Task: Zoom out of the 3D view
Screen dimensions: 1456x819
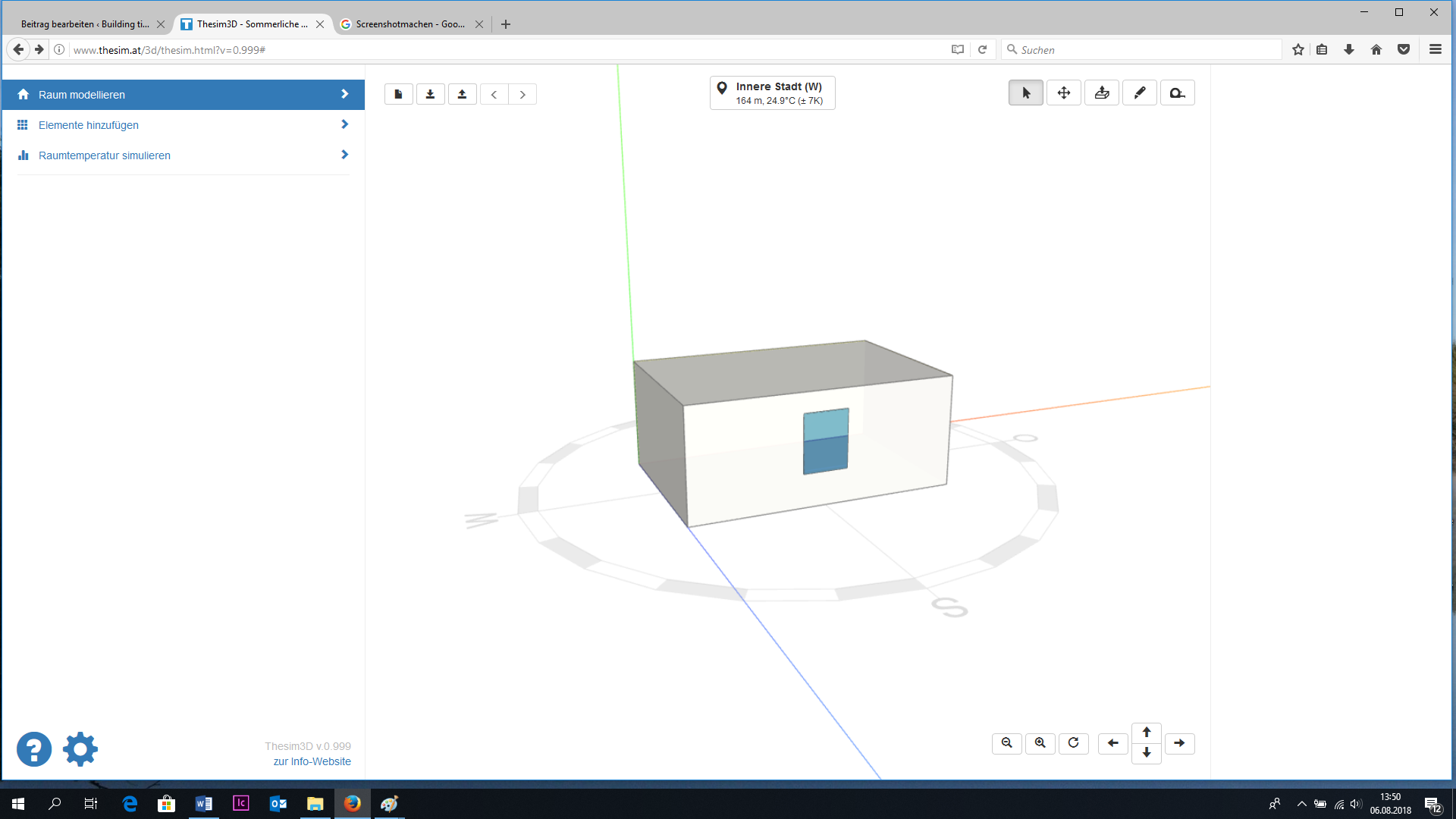Action: click(1006, 743)
